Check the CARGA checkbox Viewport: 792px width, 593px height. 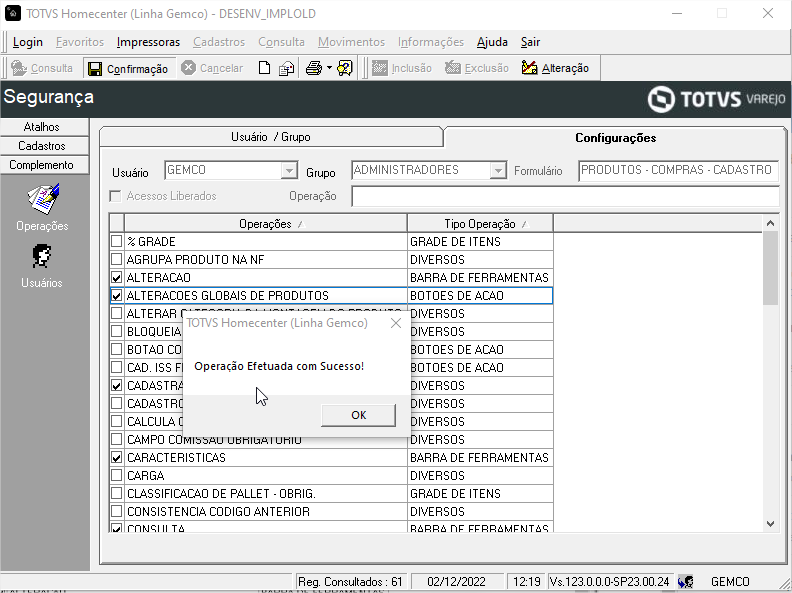117,476
